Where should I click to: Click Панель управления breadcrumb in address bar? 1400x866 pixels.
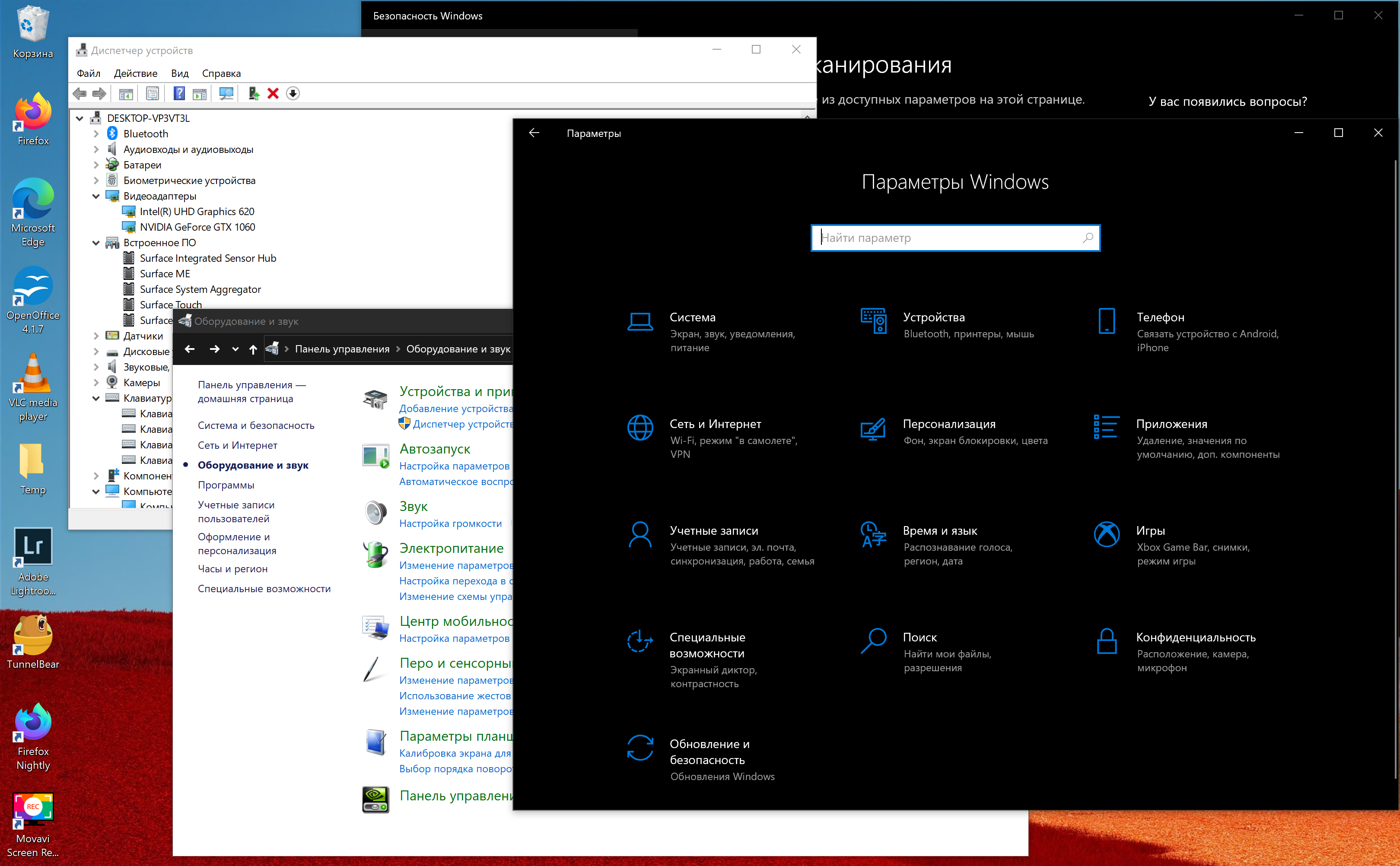point(342,349)
